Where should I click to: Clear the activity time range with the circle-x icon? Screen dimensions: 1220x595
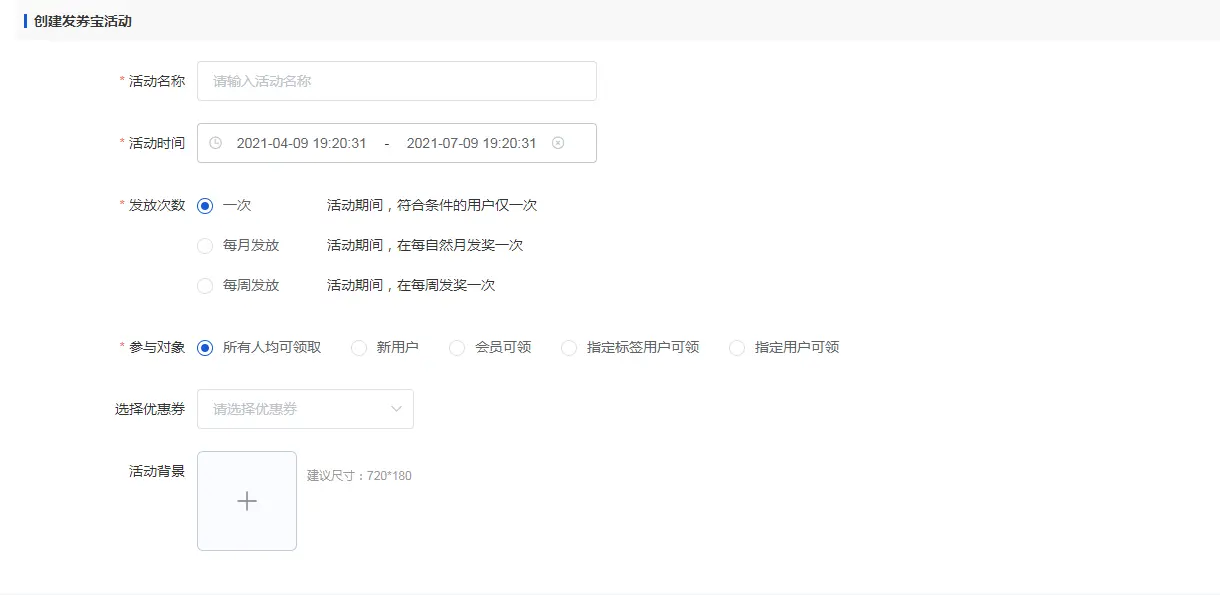click(558, 143)
